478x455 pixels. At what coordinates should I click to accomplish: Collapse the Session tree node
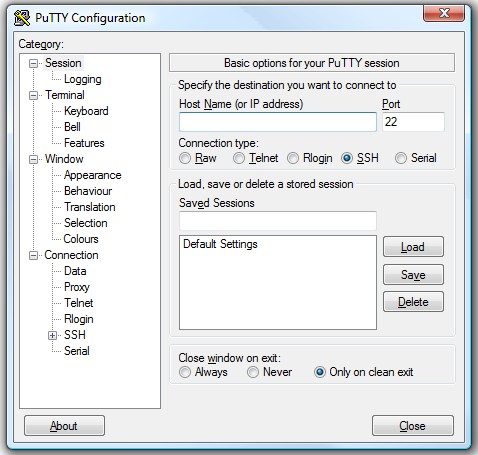point(33,63)
